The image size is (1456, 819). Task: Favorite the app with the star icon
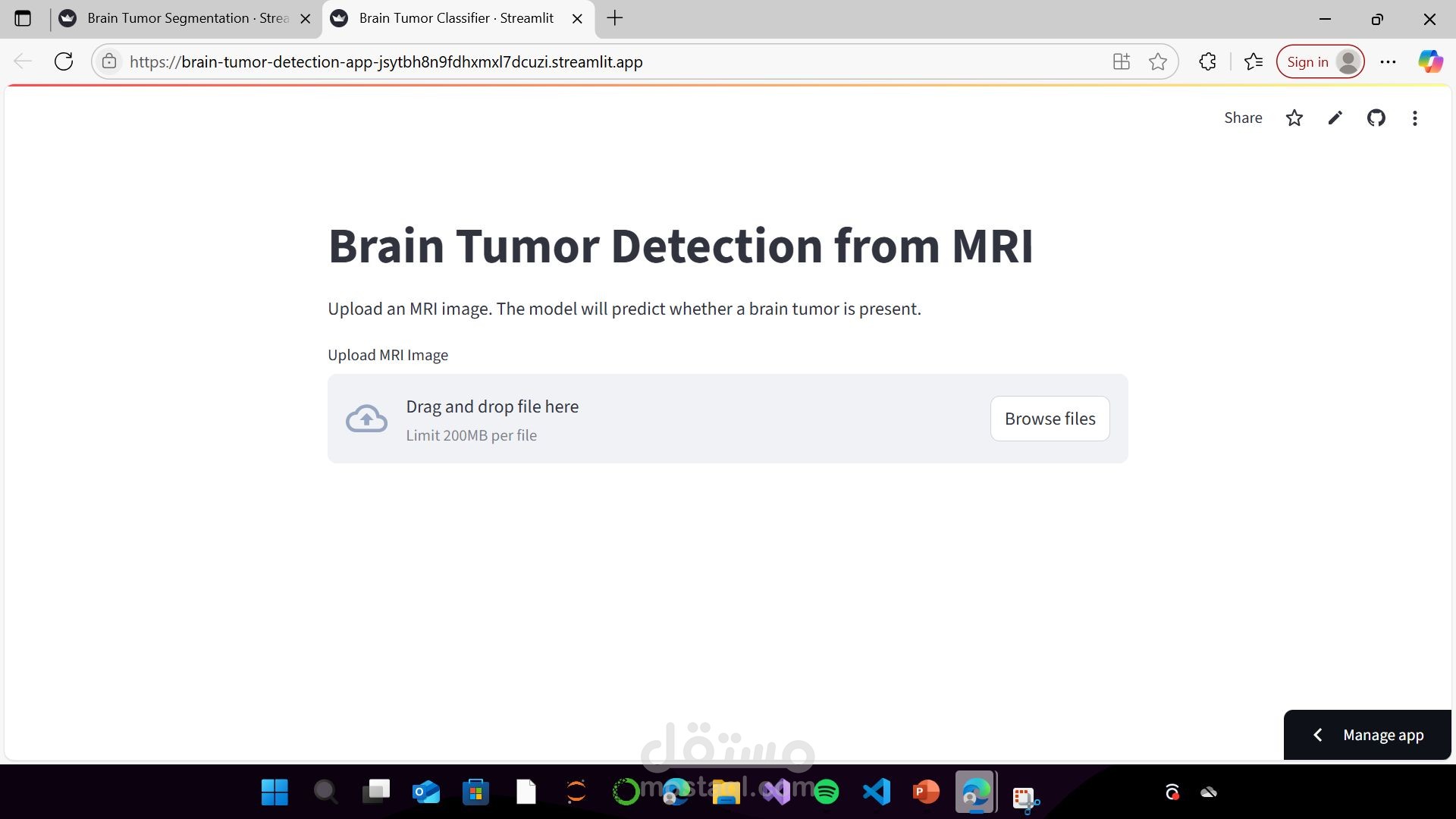point(1294,118)
